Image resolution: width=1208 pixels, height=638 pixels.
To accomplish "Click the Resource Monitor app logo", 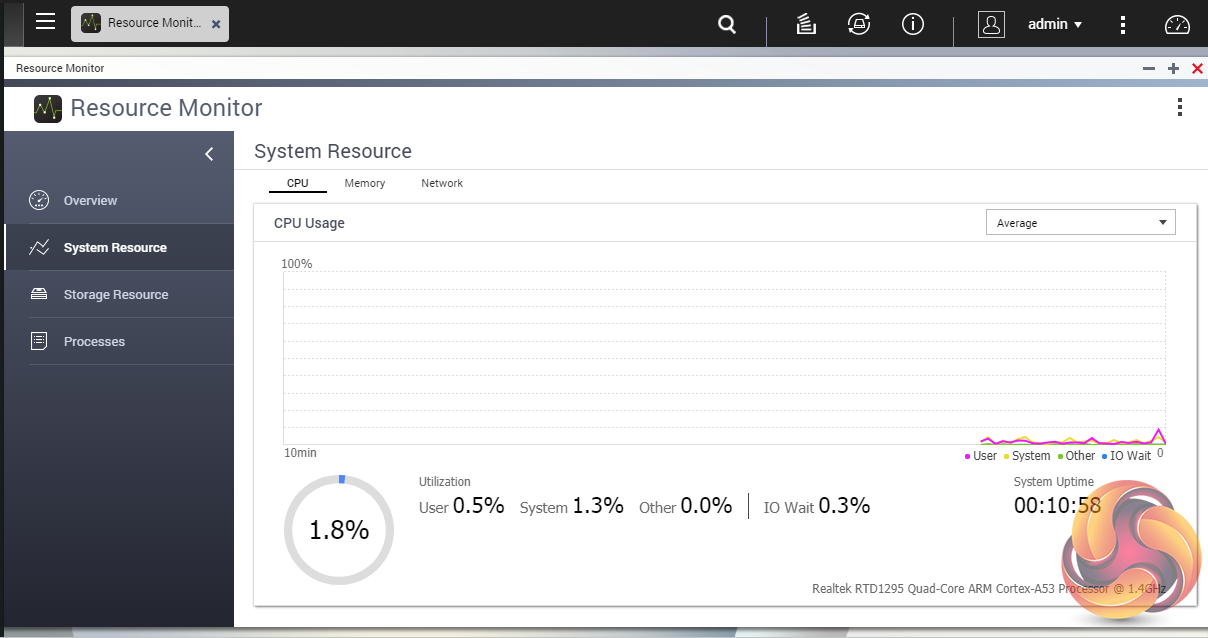I will pyautogui.click(x=48, y=108).
